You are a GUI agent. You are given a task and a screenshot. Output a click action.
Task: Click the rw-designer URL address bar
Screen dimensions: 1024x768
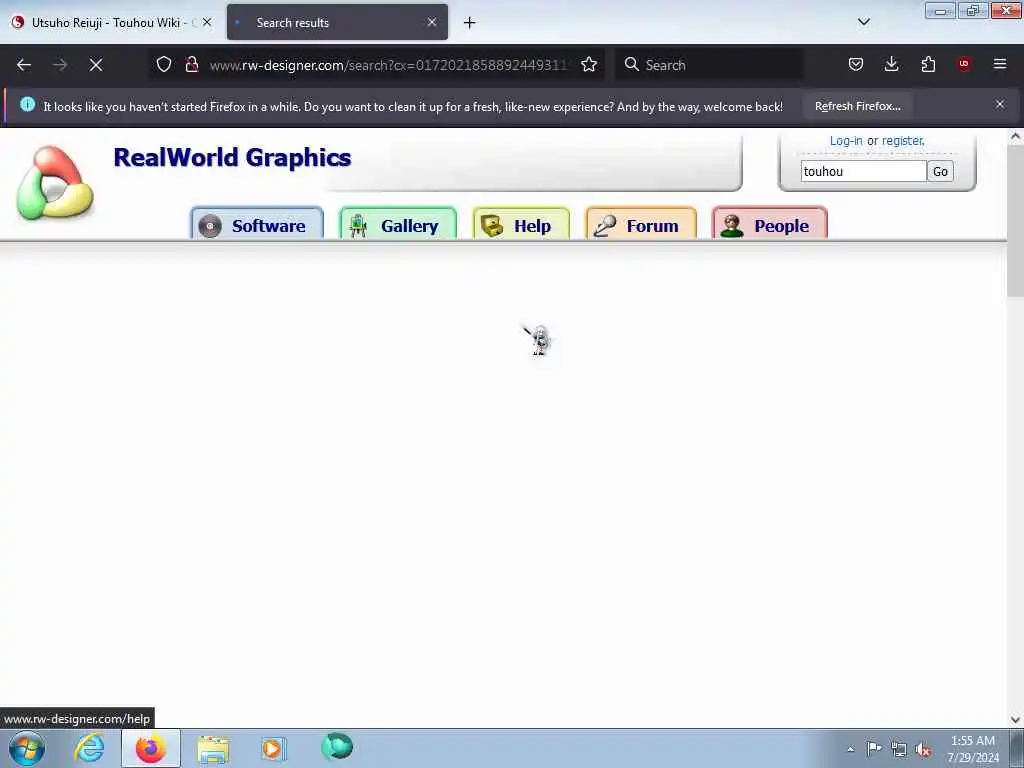(x=388, y=65)
